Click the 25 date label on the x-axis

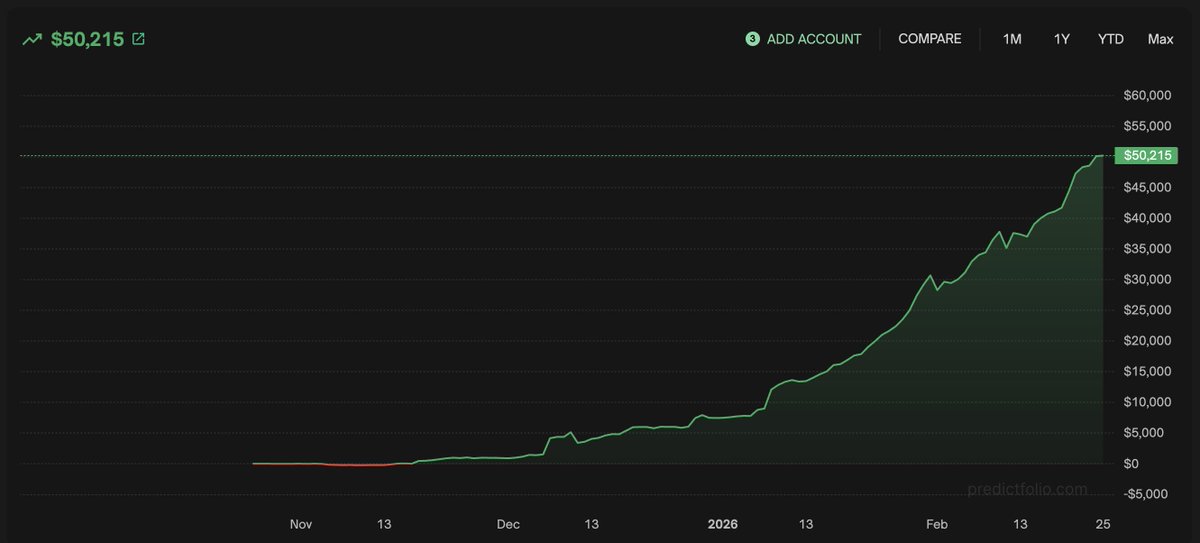point(1103,524)
